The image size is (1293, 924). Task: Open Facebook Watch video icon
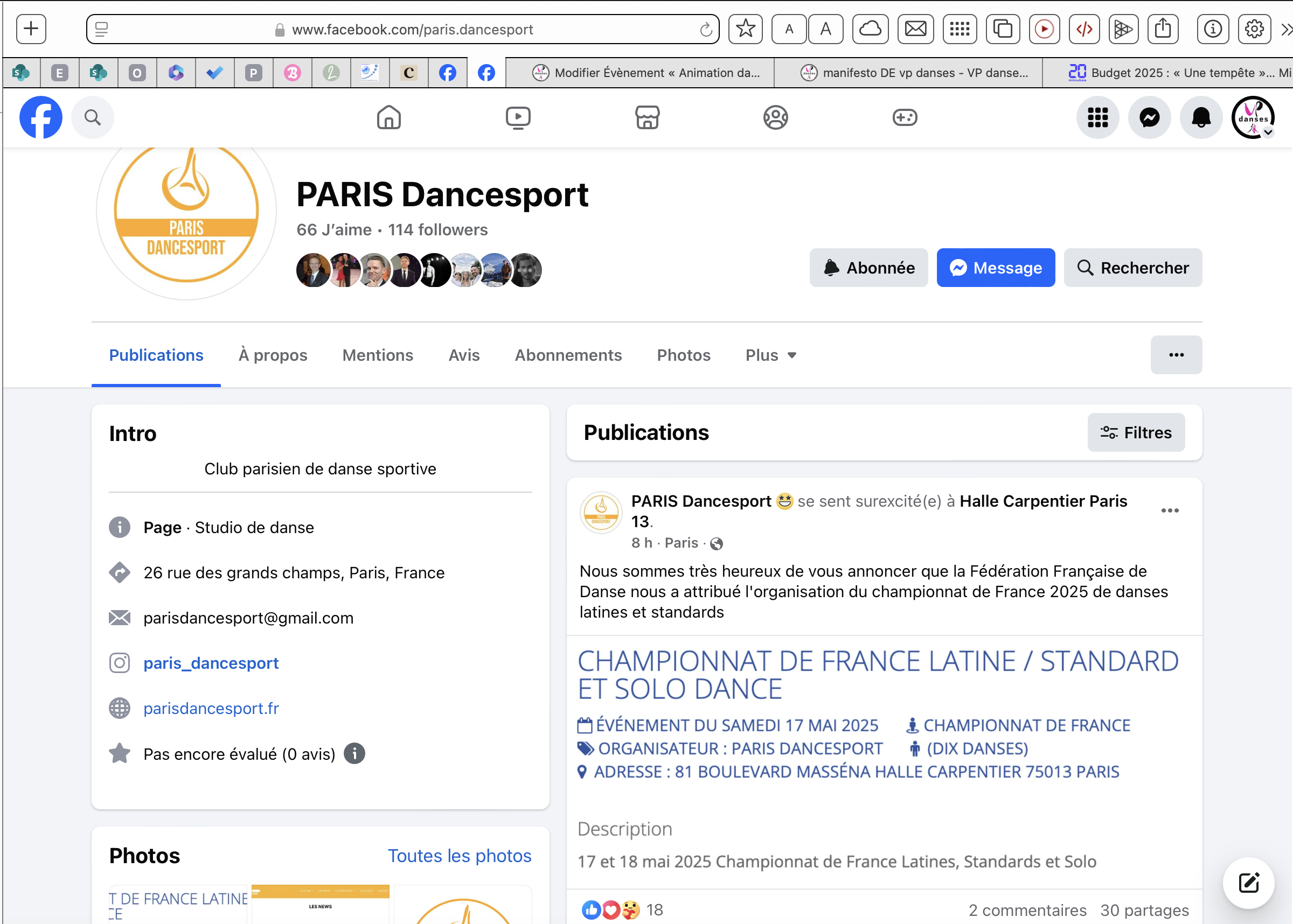pyautogui.click(x=518, y=118)
